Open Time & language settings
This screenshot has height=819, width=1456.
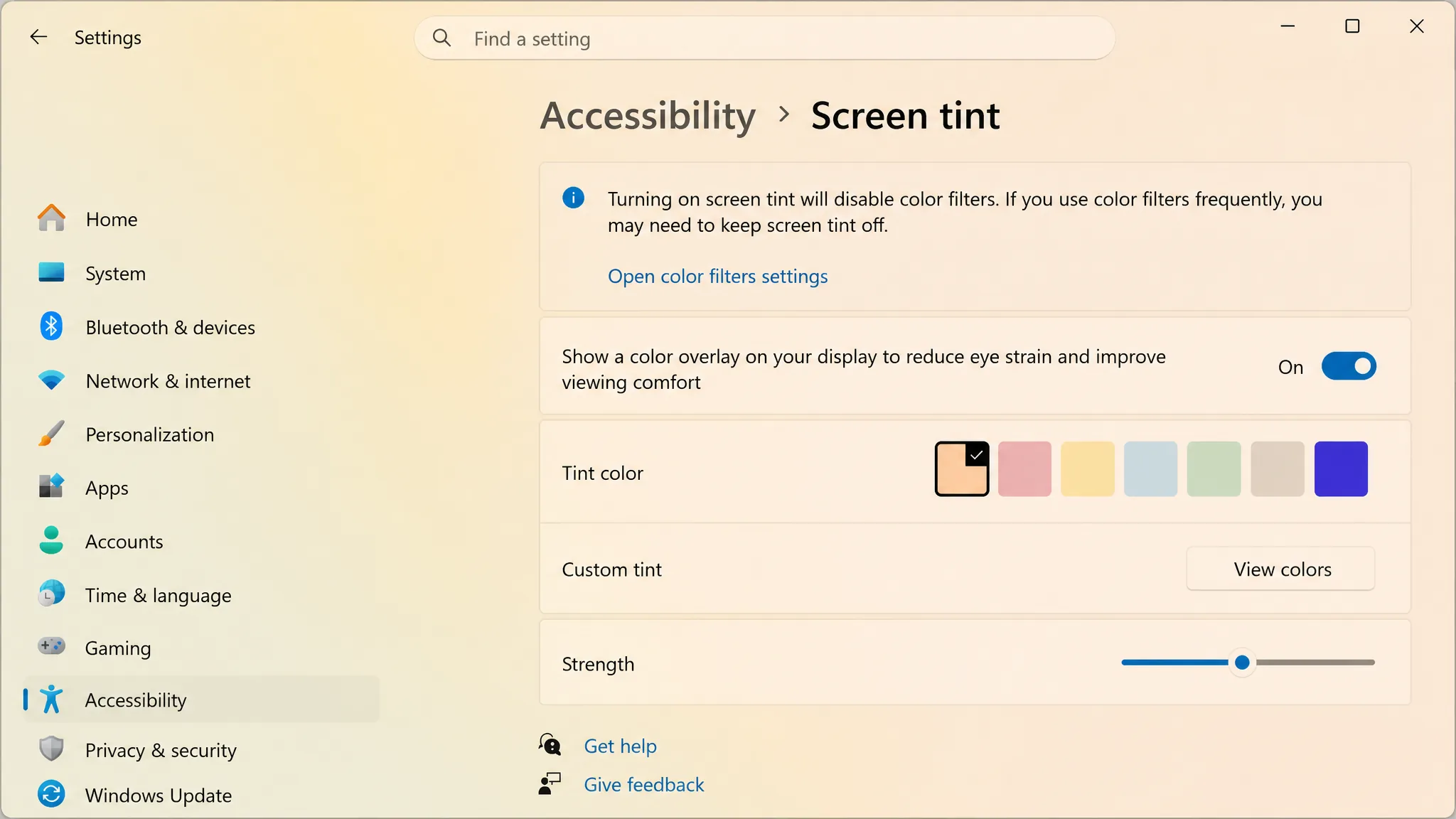201,595
